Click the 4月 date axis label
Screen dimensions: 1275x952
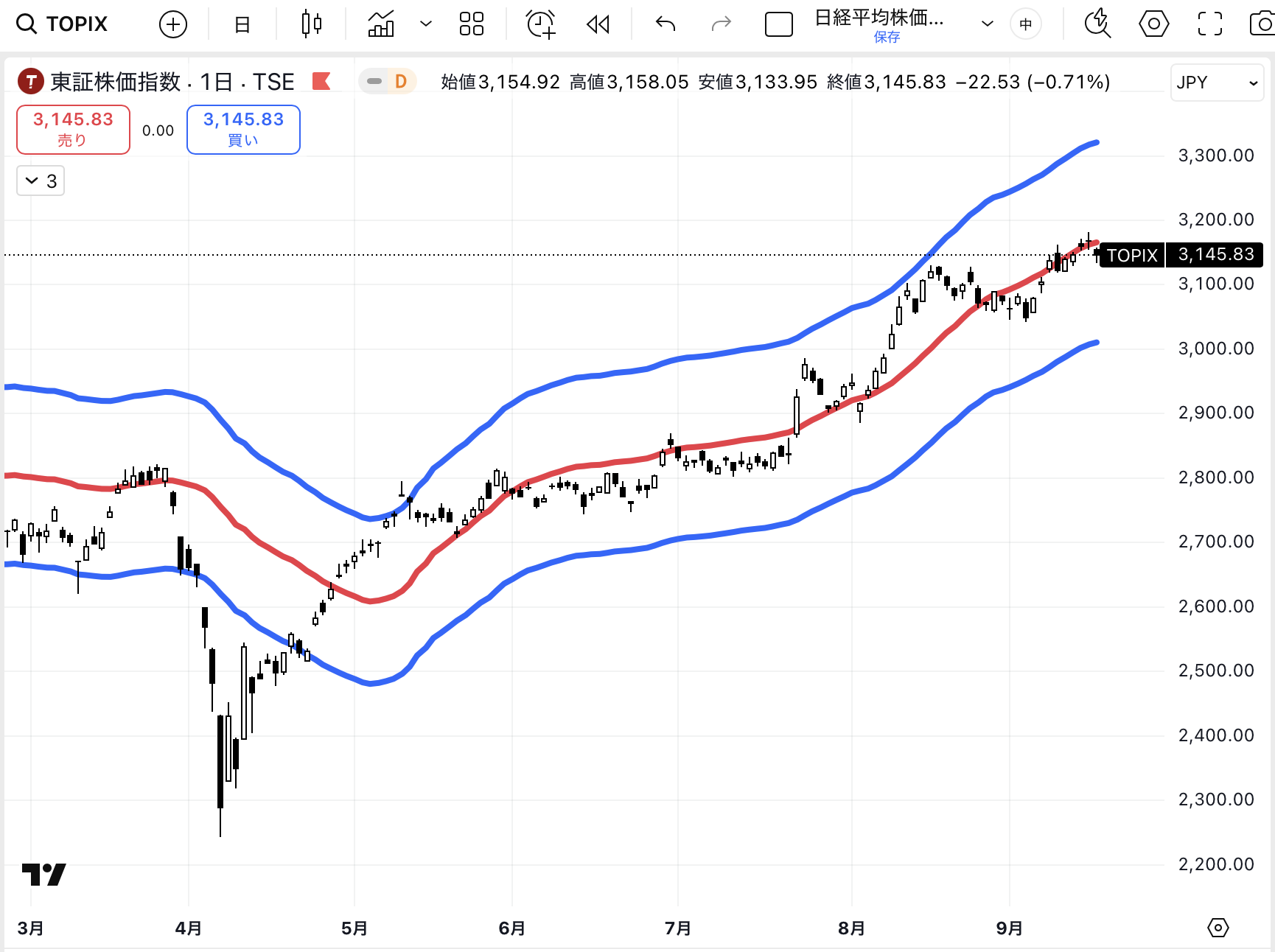click(188, 928)
